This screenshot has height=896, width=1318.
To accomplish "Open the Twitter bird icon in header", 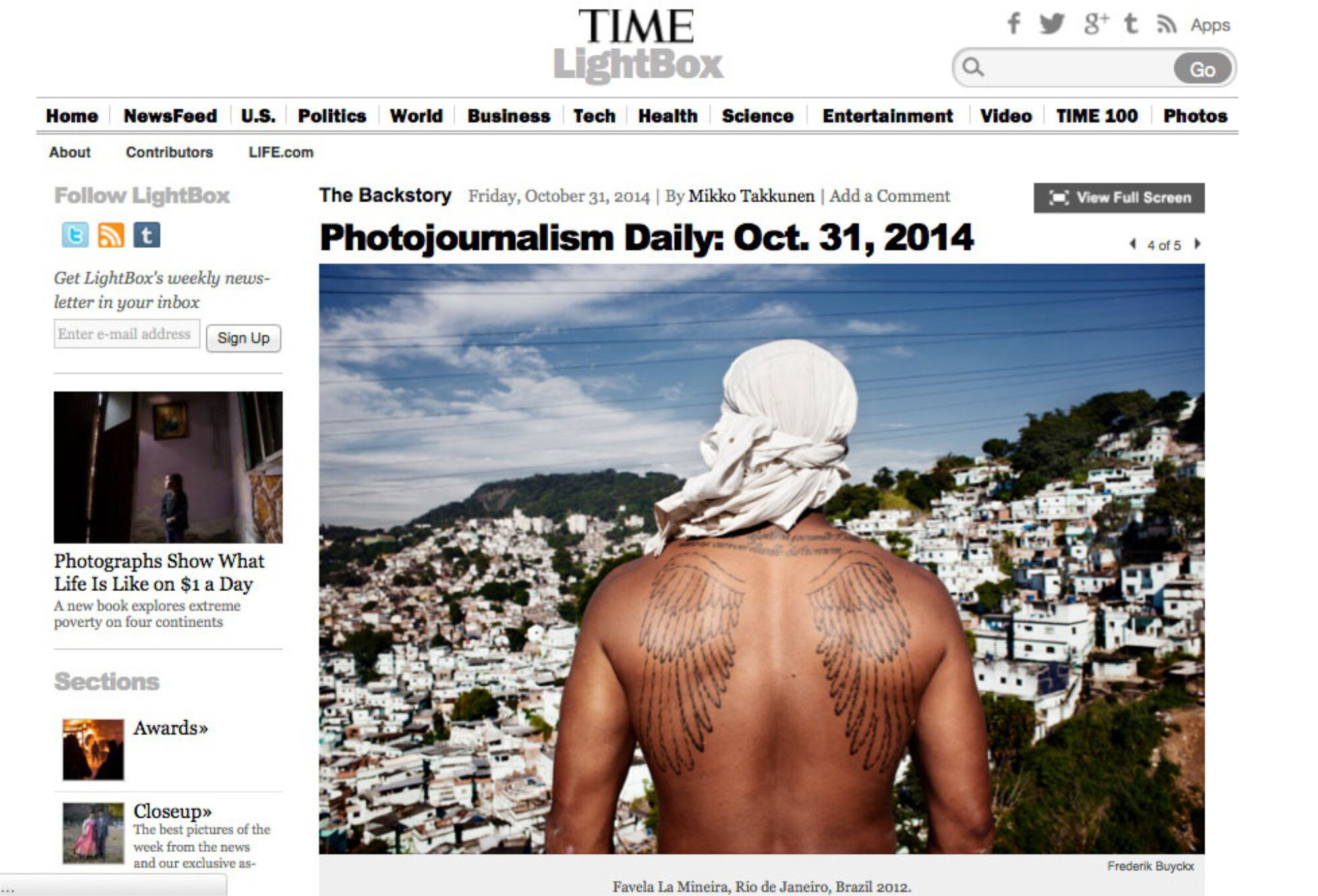I will (x=1052, y=24).
